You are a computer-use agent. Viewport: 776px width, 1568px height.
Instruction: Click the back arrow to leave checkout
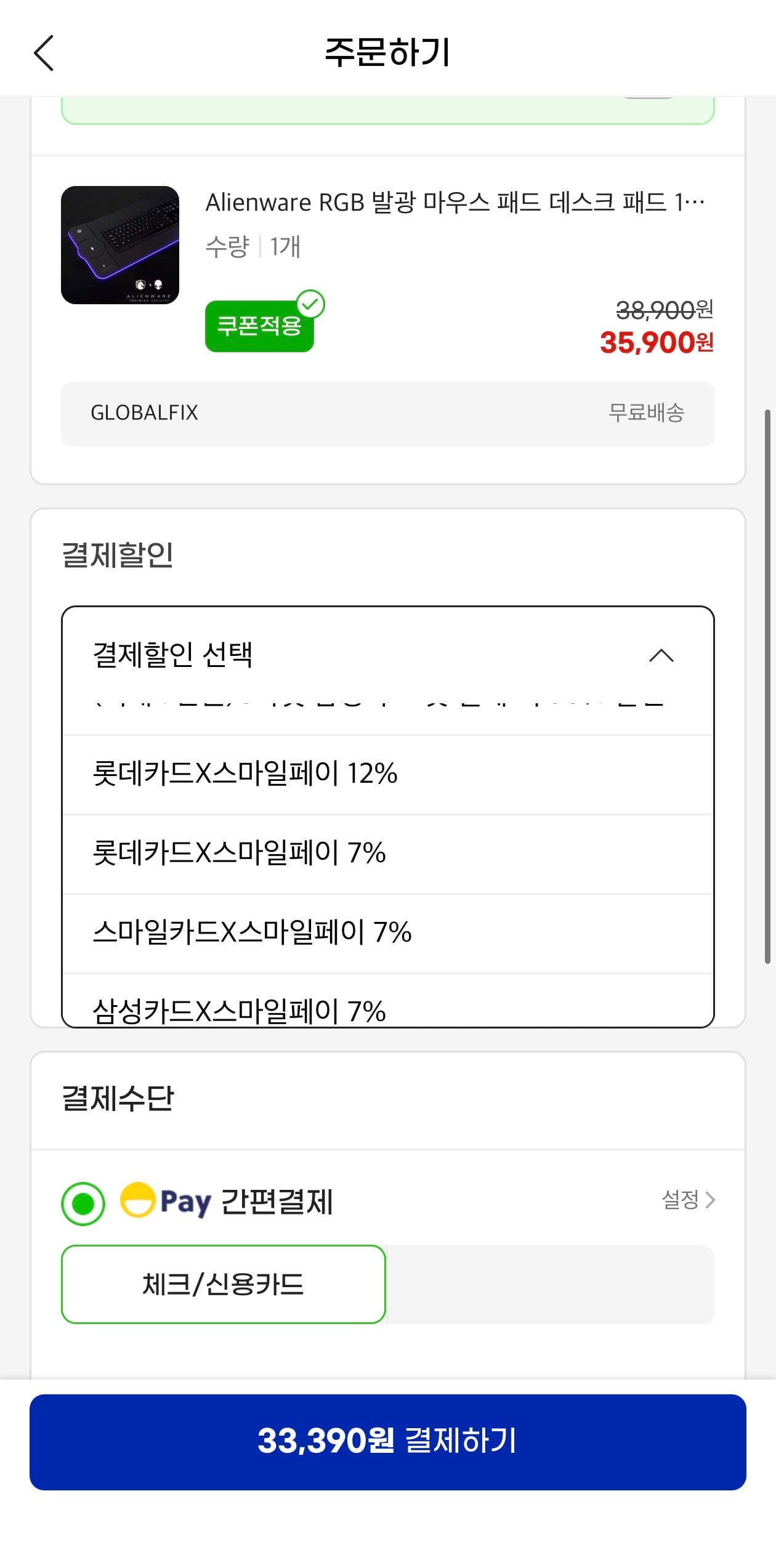44,52
